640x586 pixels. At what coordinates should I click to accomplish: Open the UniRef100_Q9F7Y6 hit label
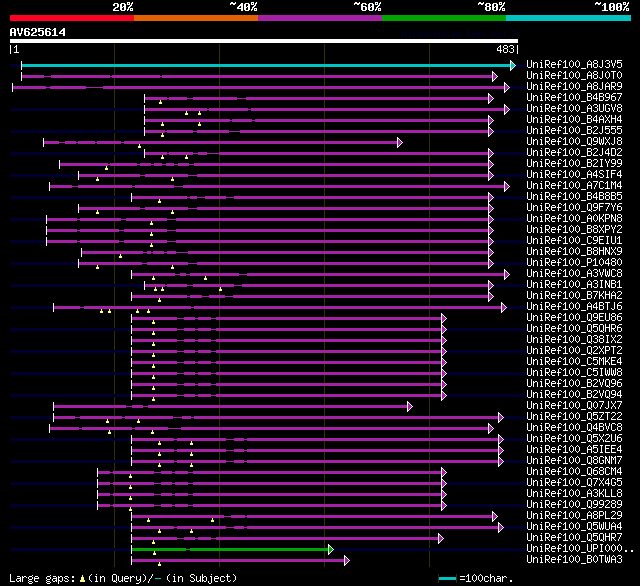[x=574, y=208]
